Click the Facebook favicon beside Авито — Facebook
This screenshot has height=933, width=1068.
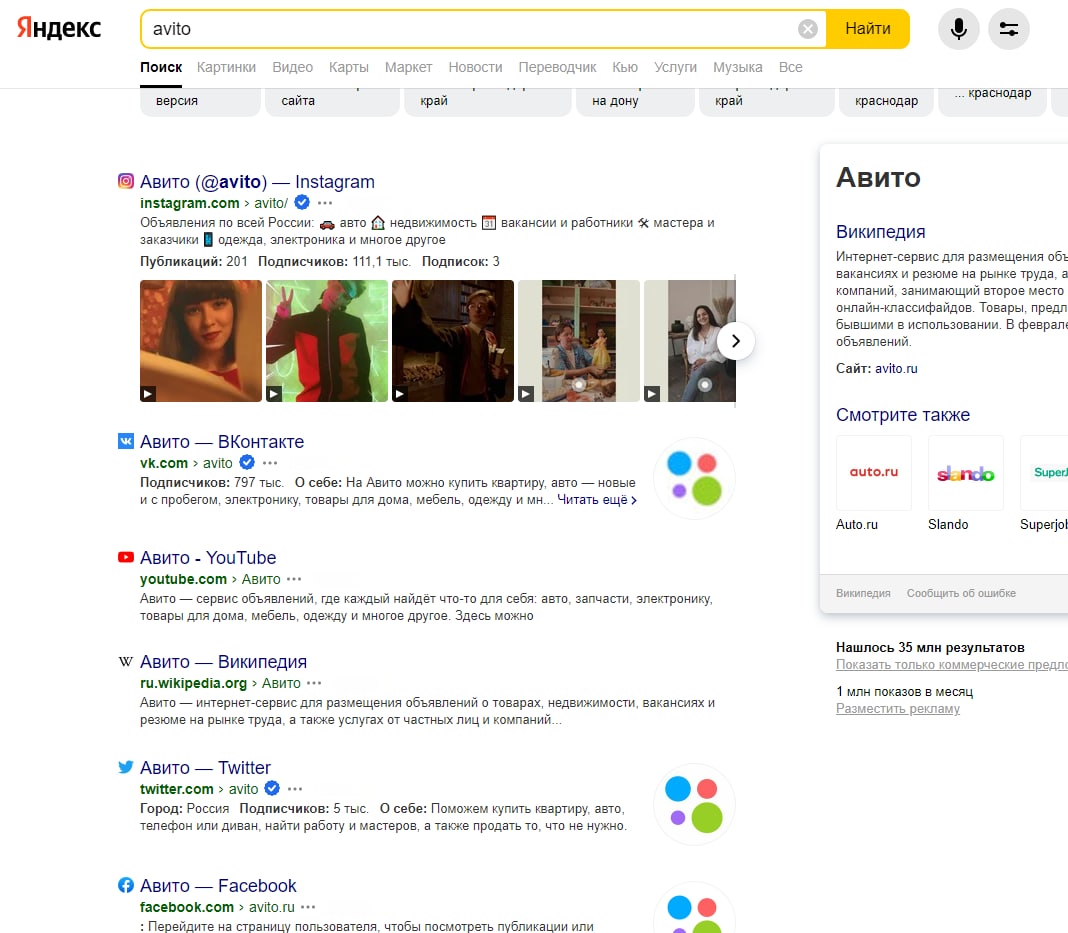coord(126,885)
